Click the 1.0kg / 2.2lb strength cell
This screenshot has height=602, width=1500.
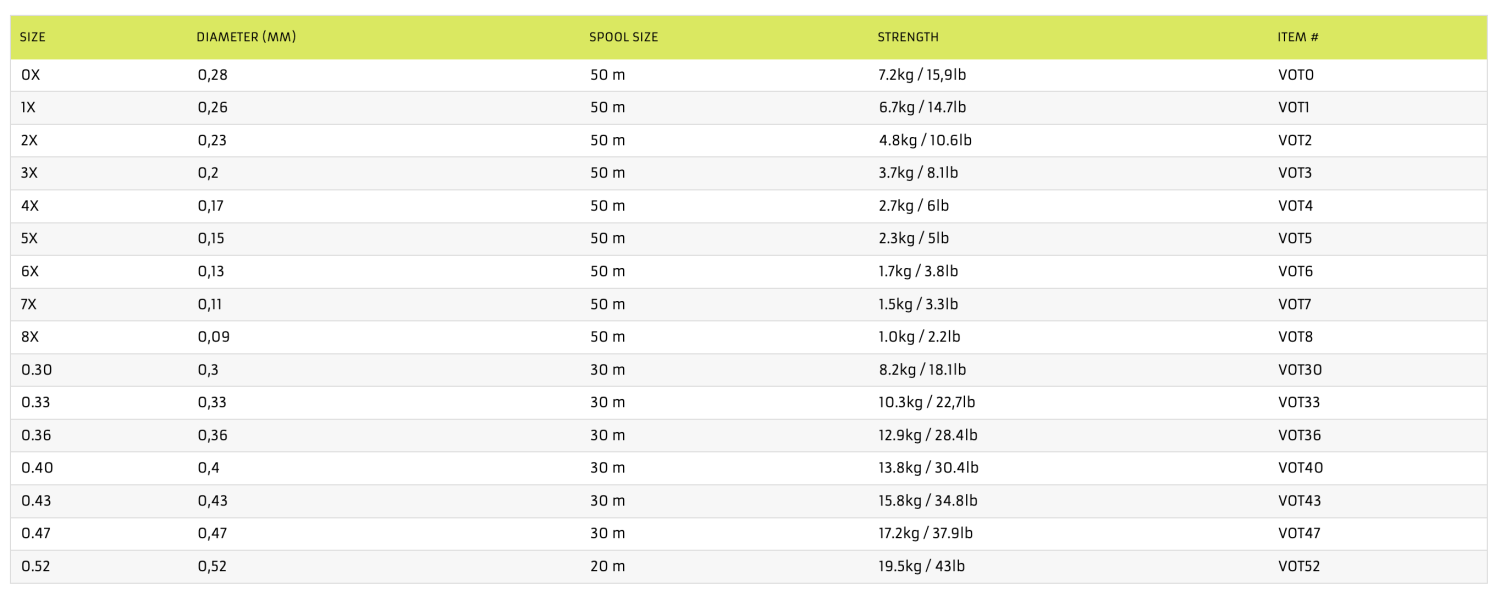tap(918, 337)
